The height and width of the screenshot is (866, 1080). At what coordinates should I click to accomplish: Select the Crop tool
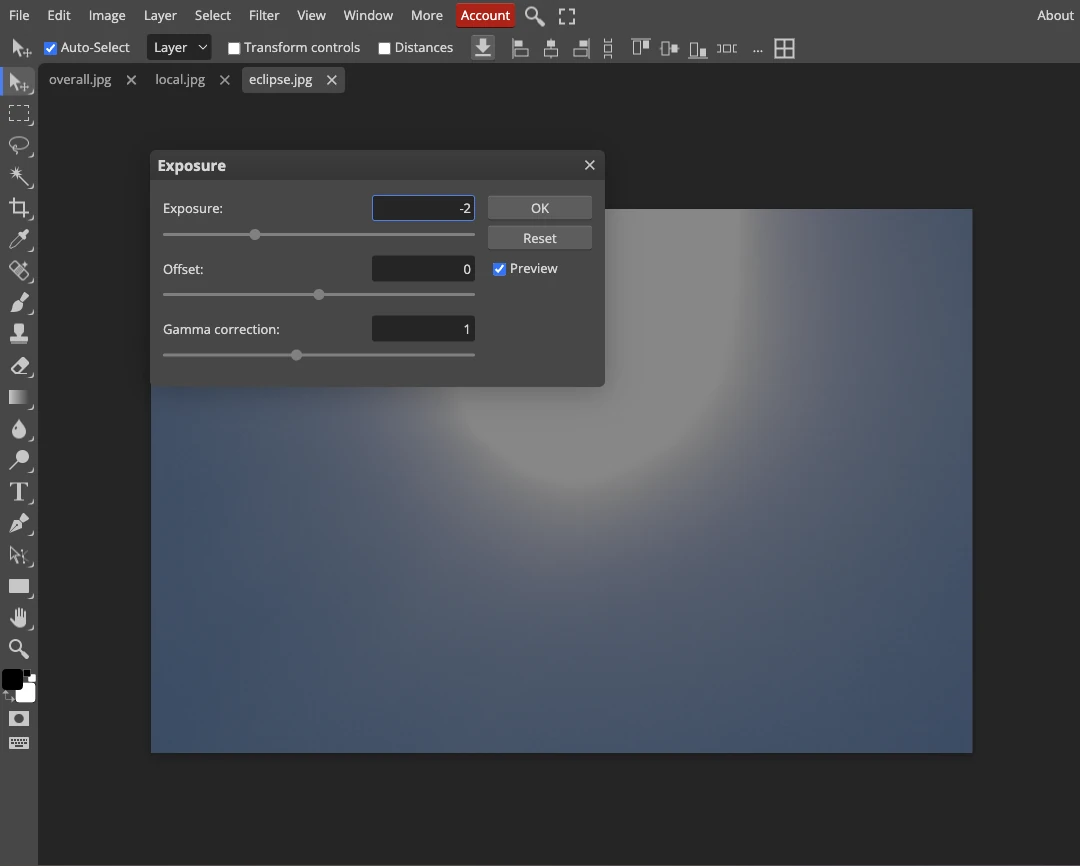tap(19, 207)
